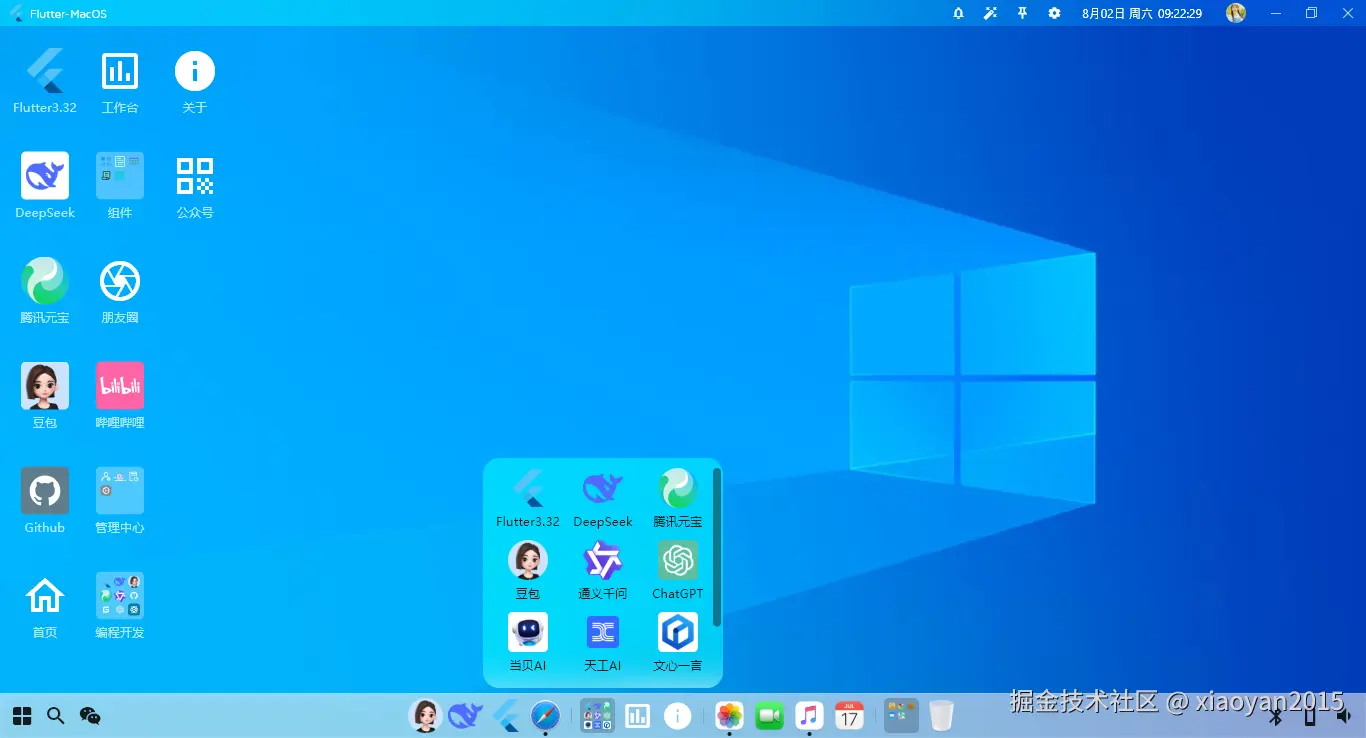
Task: Open the user avatar in title bar
Action: pos(1236,13)
